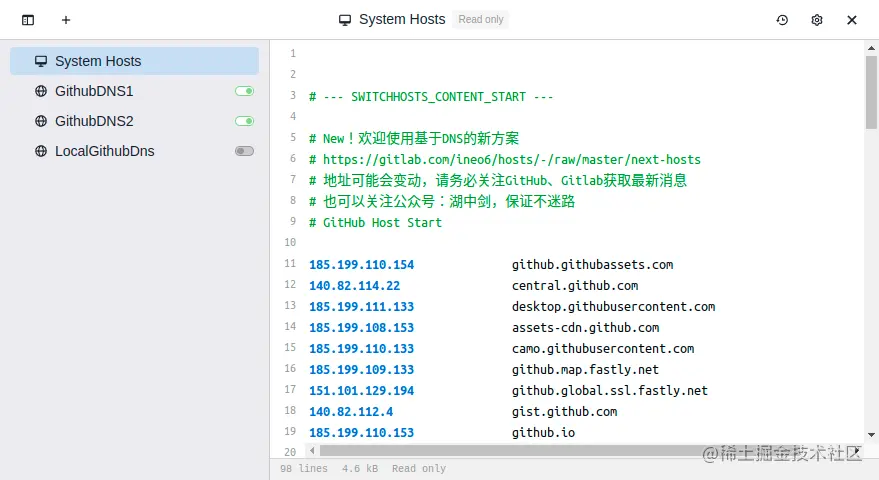Click the System Hosts title text
Screen dimensions: 879x480
(x=402, y=20)
